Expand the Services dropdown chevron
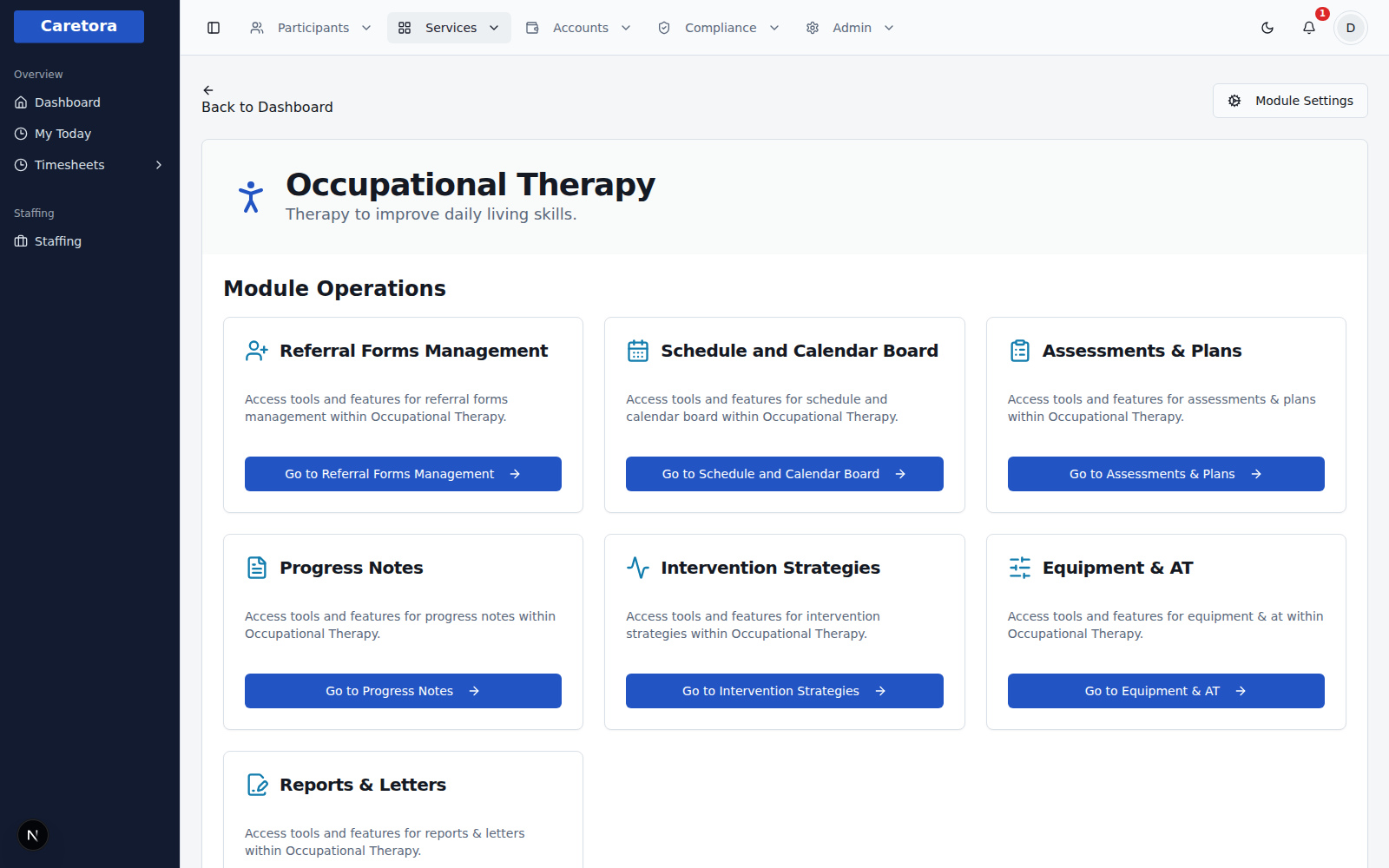This screenshot has width=1389, height=868. coord(494,28)
